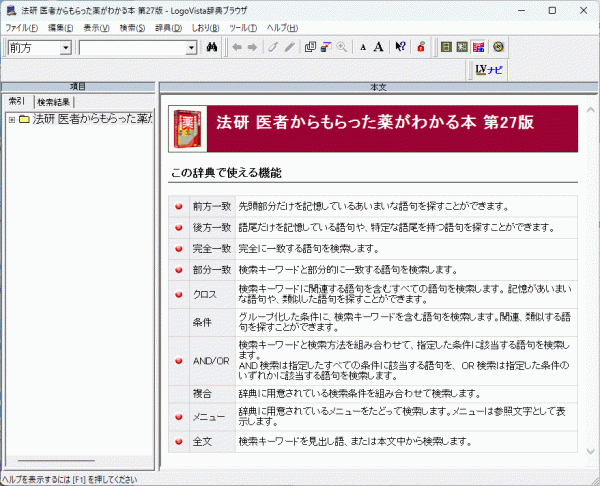
Task: Click the 本文 panel header
Action: click(378, 87)
